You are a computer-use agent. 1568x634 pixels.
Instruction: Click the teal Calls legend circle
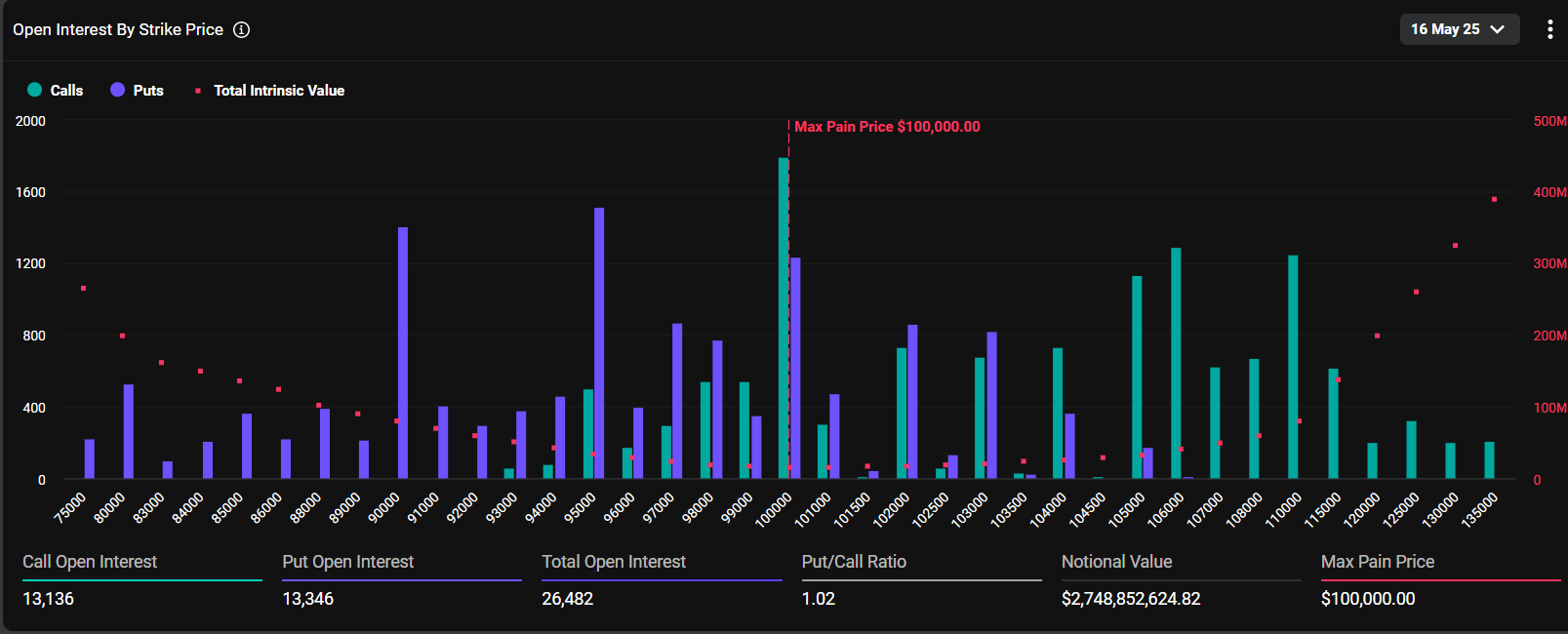35,90
